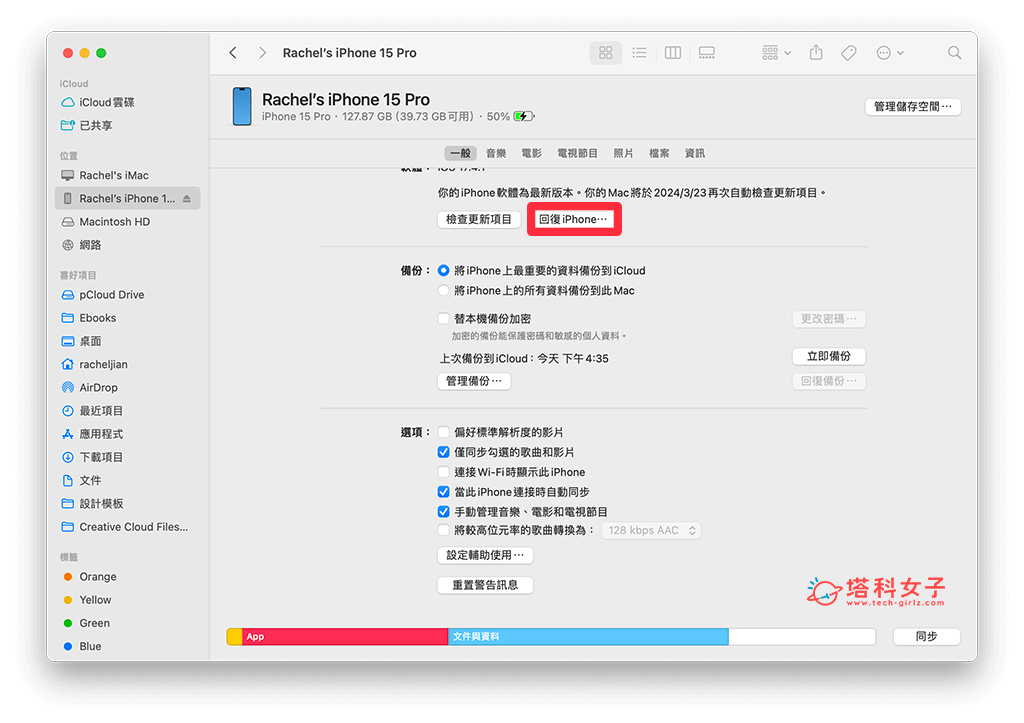
Task: Click 設定輔助使用 button
Action: pyautogui.click(x=485, y=555)
